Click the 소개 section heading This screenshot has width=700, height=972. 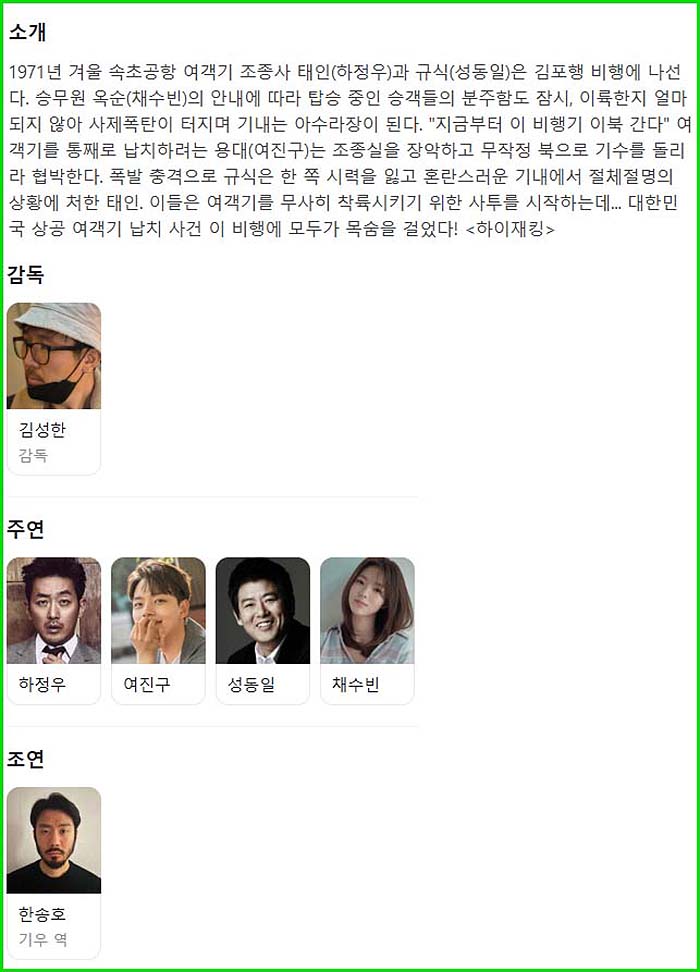[x=27, y=32]
